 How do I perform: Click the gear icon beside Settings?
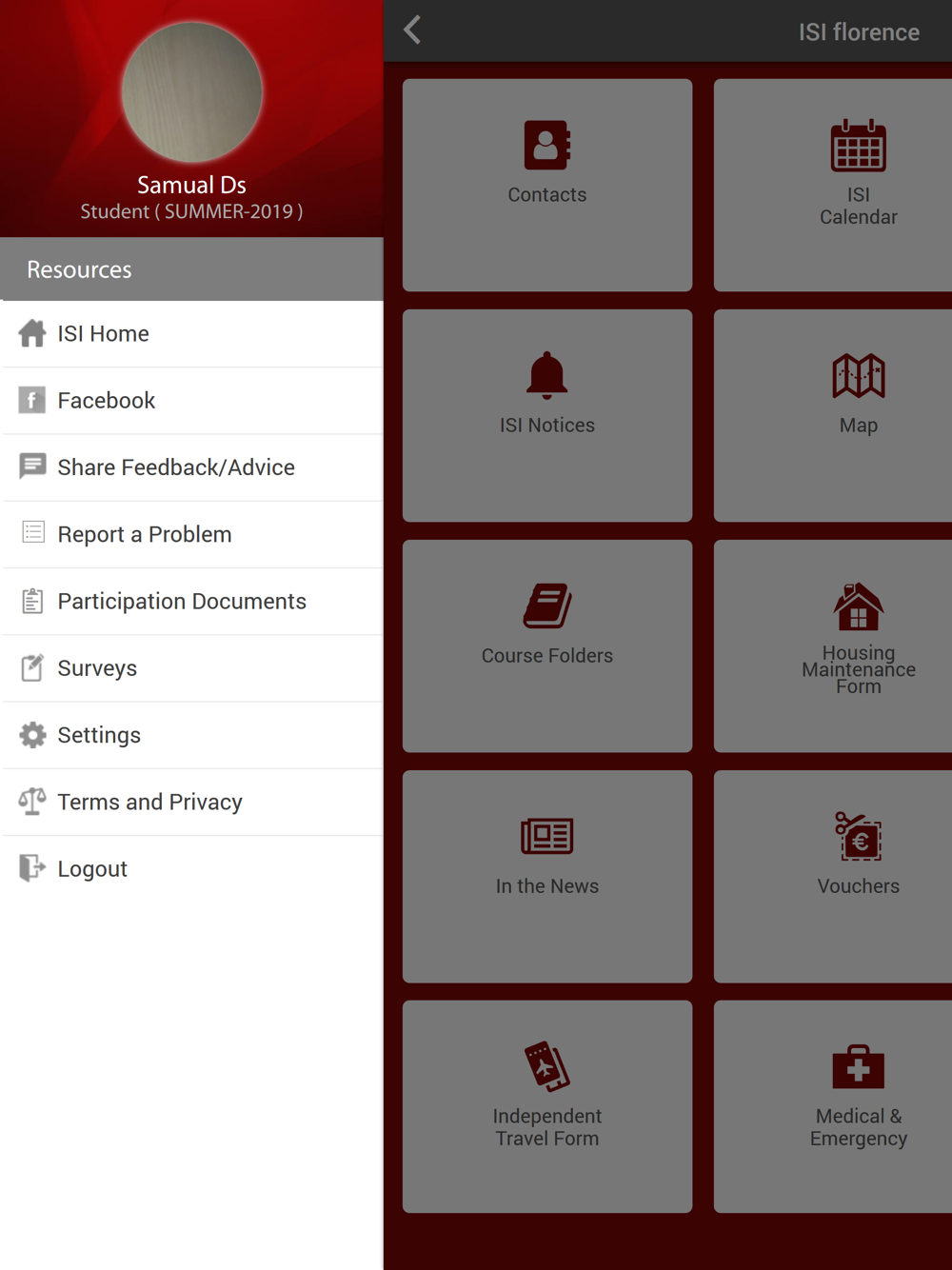coord(32,734)
